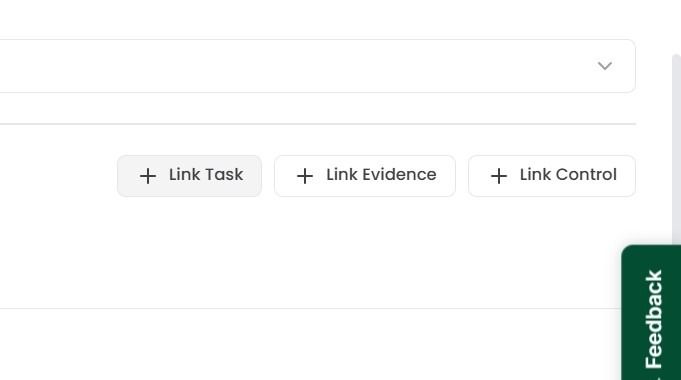Viewport: 681px width, 380px height.
Task: Click the down chevron icon in the select box
Action: click(x=605, y=66)
